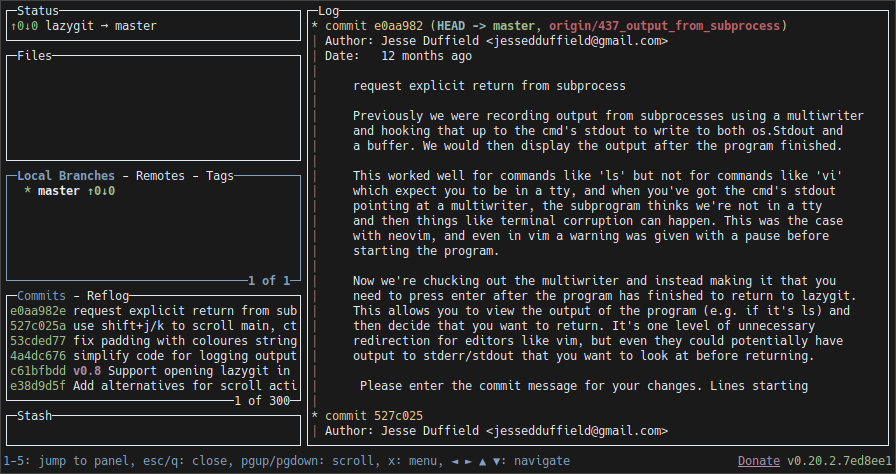Focus the Files panel title
The height and width of the screenshot is (474, 896).
point(34,56)
